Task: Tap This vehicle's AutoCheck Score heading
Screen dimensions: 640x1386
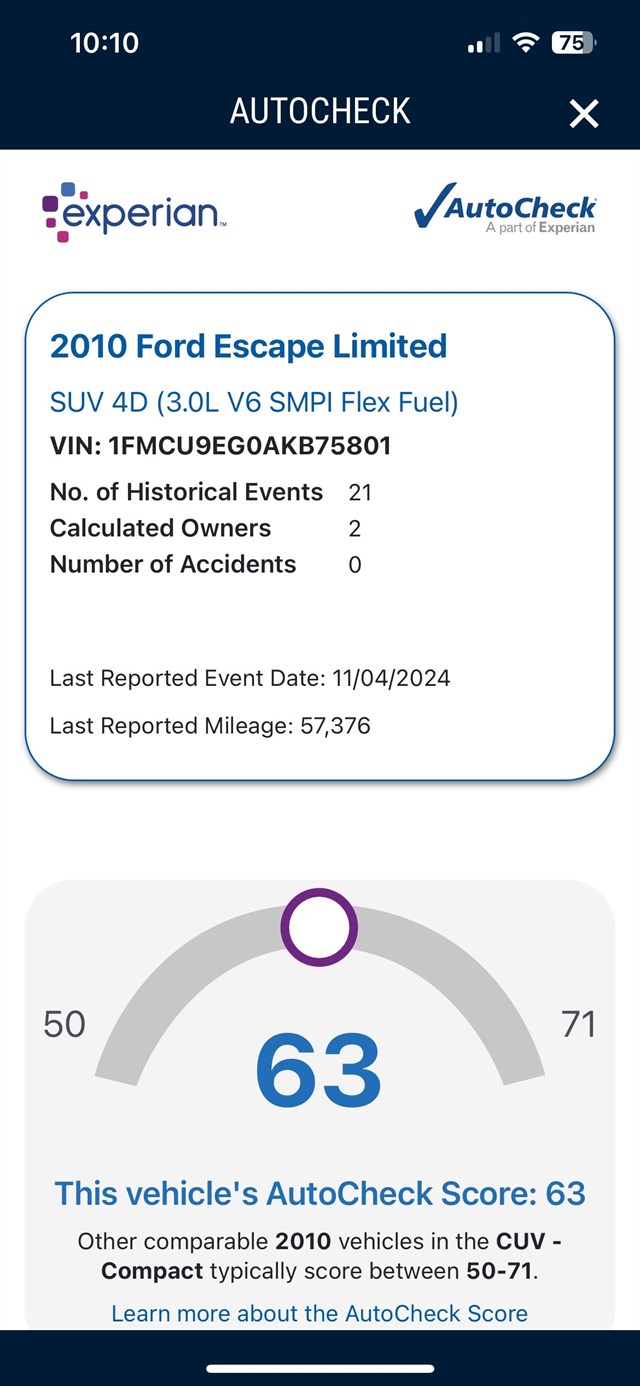Action: pos(319,1193)
